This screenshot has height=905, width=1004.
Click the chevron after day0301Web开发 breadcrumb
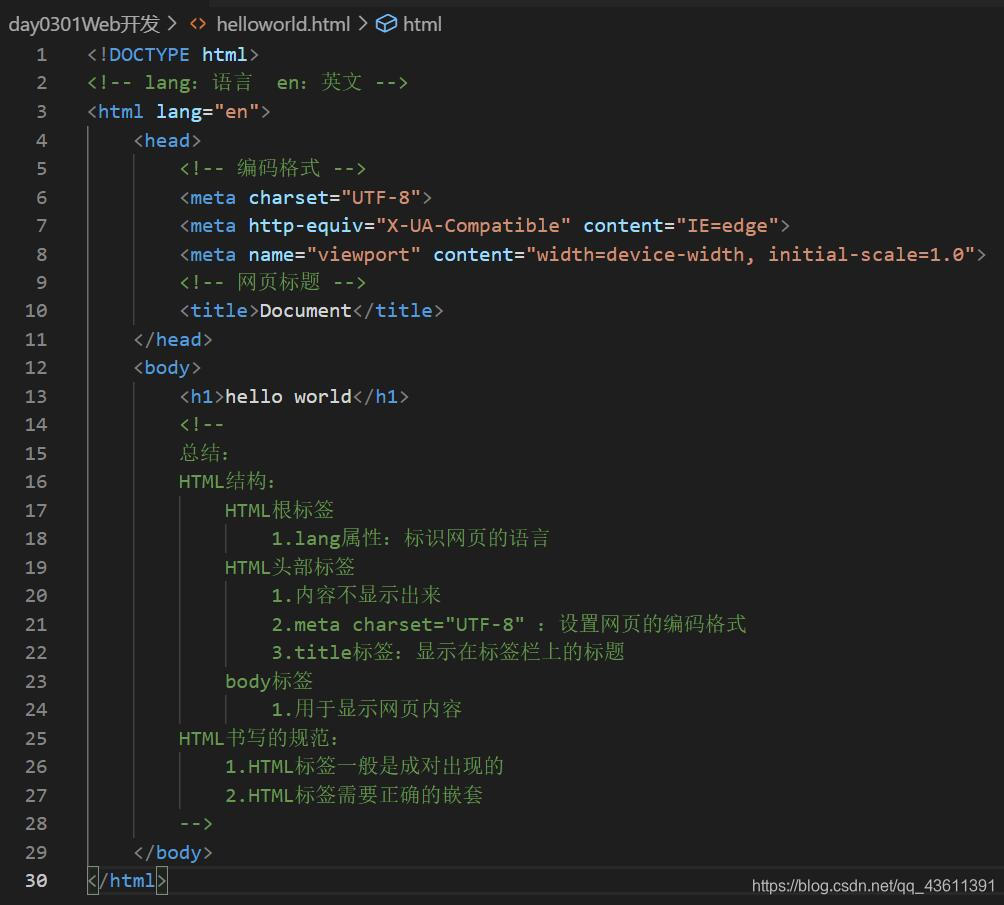pos(172,24)
